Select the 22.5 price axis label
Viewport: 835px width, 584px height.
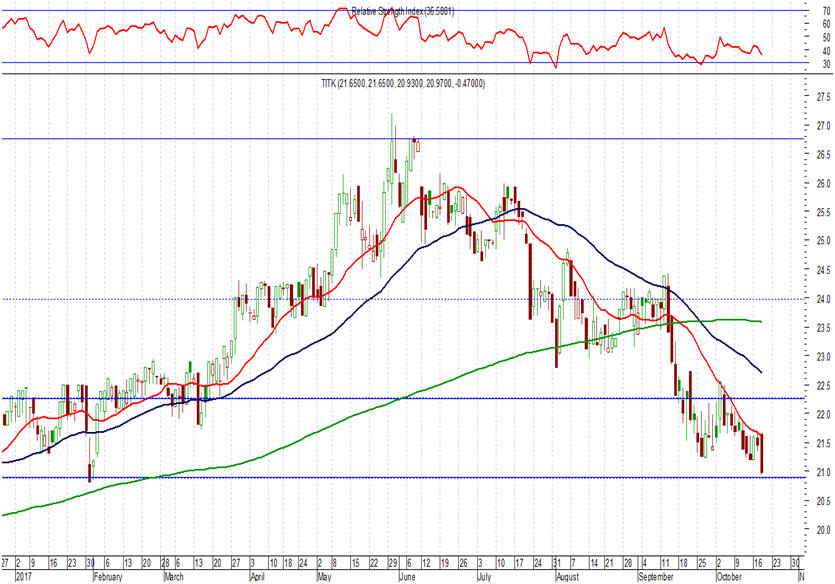(x=823, y=385)
